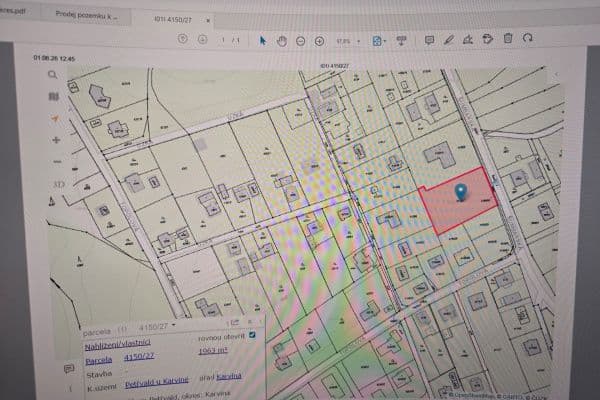The height and width of the screenshot is (400, 600).
Task: Toggle the 'rovnou otevřít' checkbox
Action: click(x=252, y=335)
